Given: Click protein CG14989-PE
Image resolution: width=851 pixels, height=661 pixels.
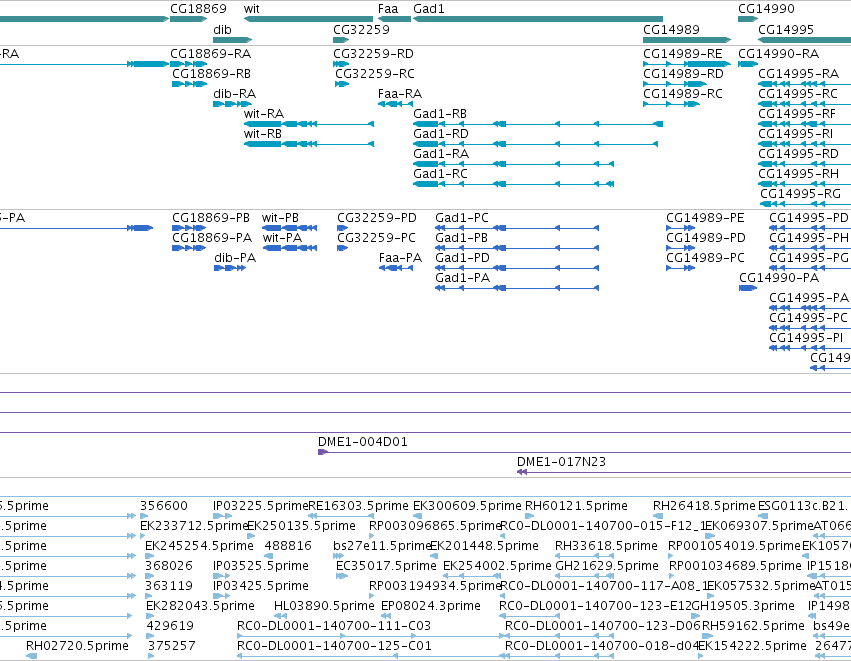Looking at the screenshot, I should (x=681, y=228).
